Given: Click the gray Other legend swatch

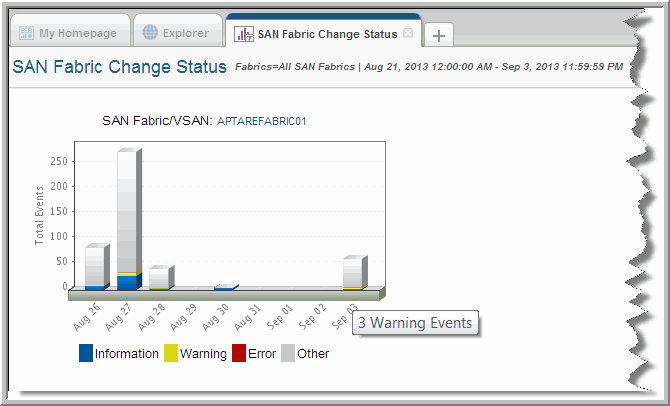Looking at the screenshot, I should pyautogui.click(x=288, y=353).
